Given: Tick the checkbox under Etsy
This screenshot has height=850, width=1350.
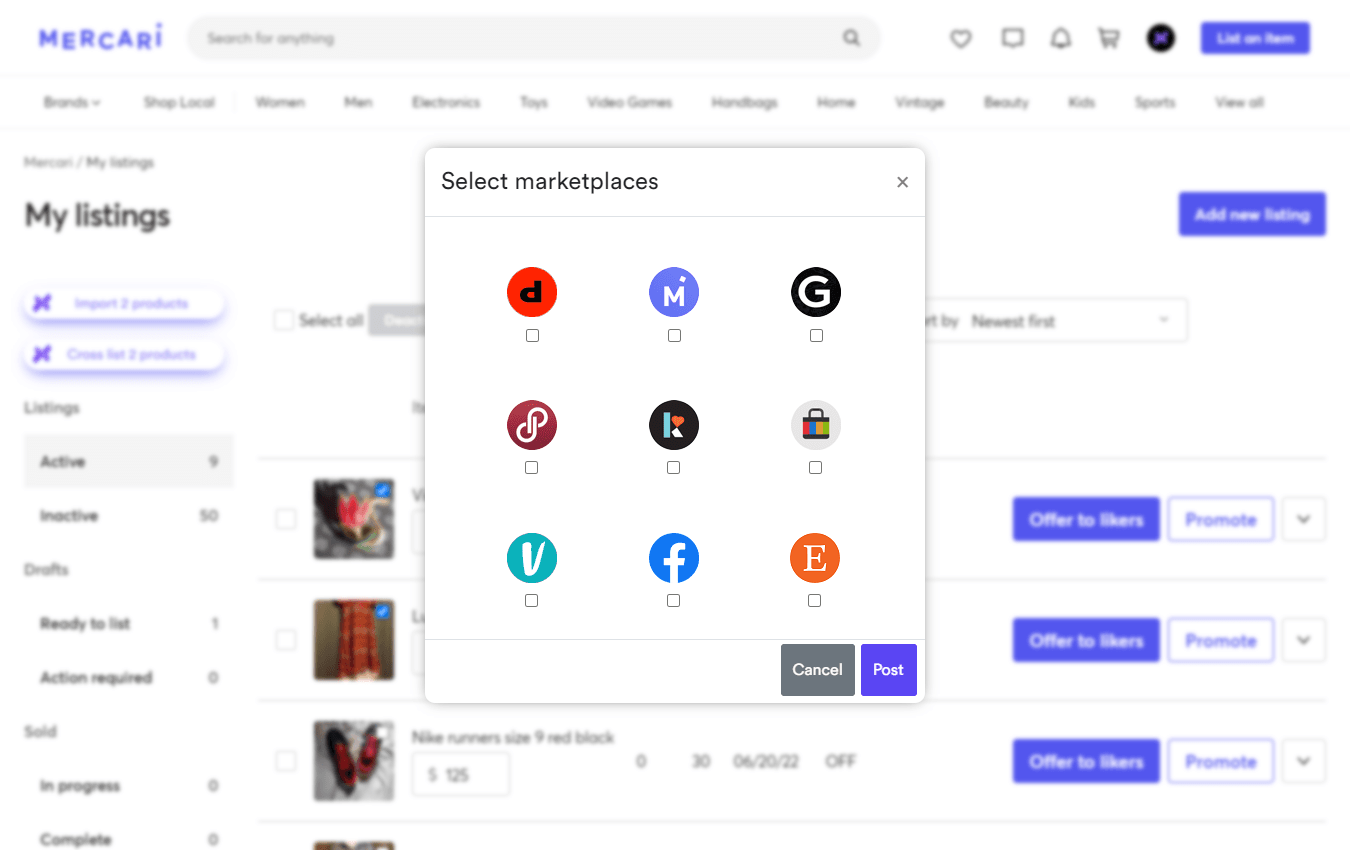Looking at the screenshot, I should tap(814, 601).
